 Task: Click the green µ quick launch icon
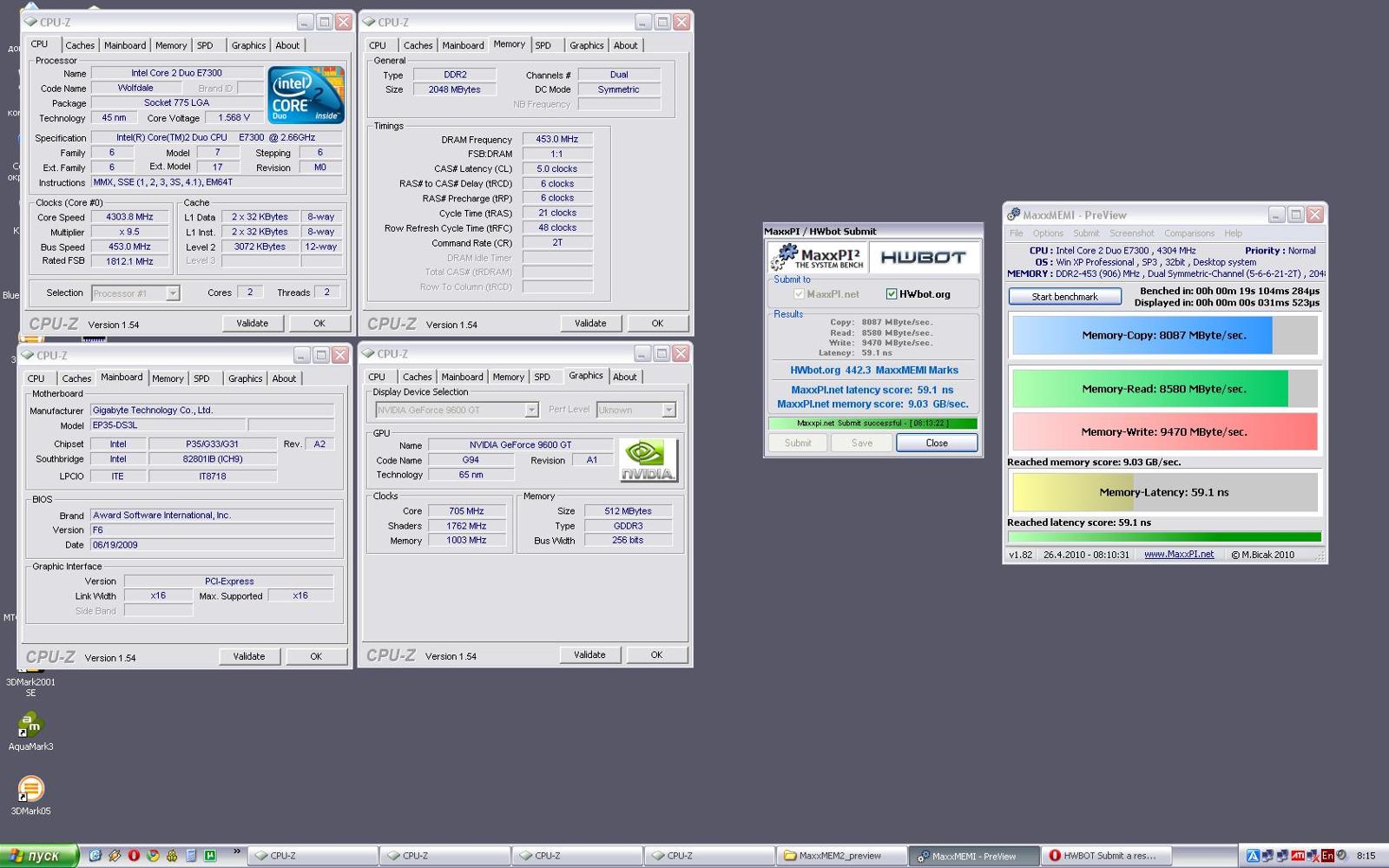210,855
